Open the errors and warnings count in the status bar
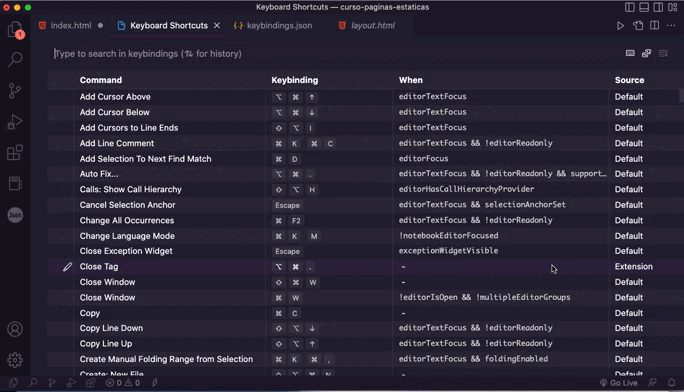This screenshot has height=392, width=684. 123,383
